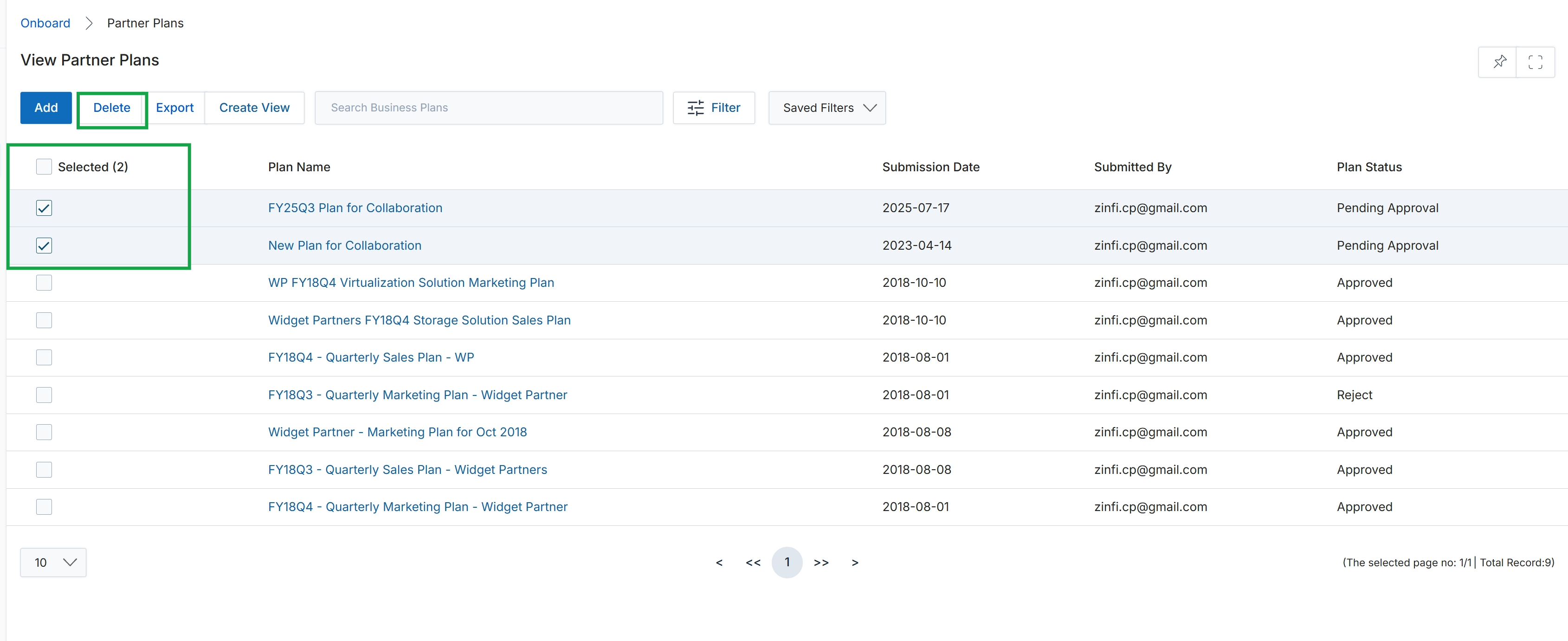Open New Plan for Collaboration link
Viewport: 1568px width, 641px height.
pos(344,246)
